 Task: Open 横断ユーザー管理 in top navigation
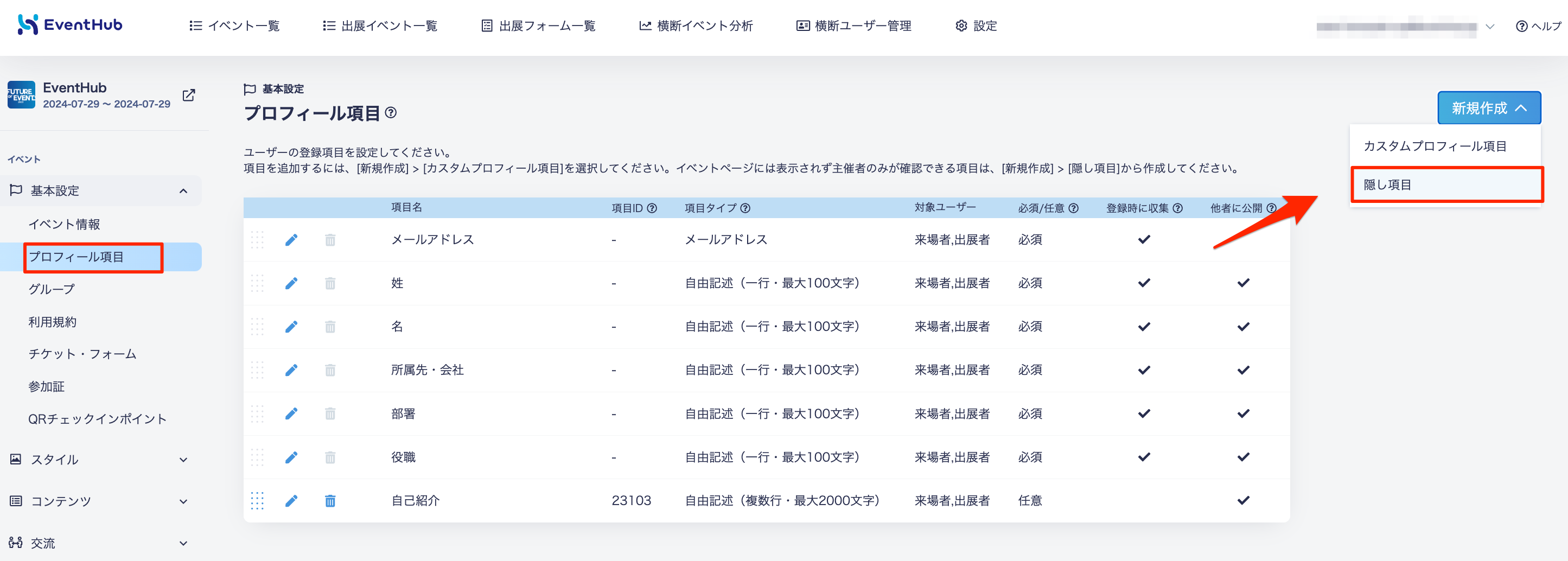tap(853, 26)
